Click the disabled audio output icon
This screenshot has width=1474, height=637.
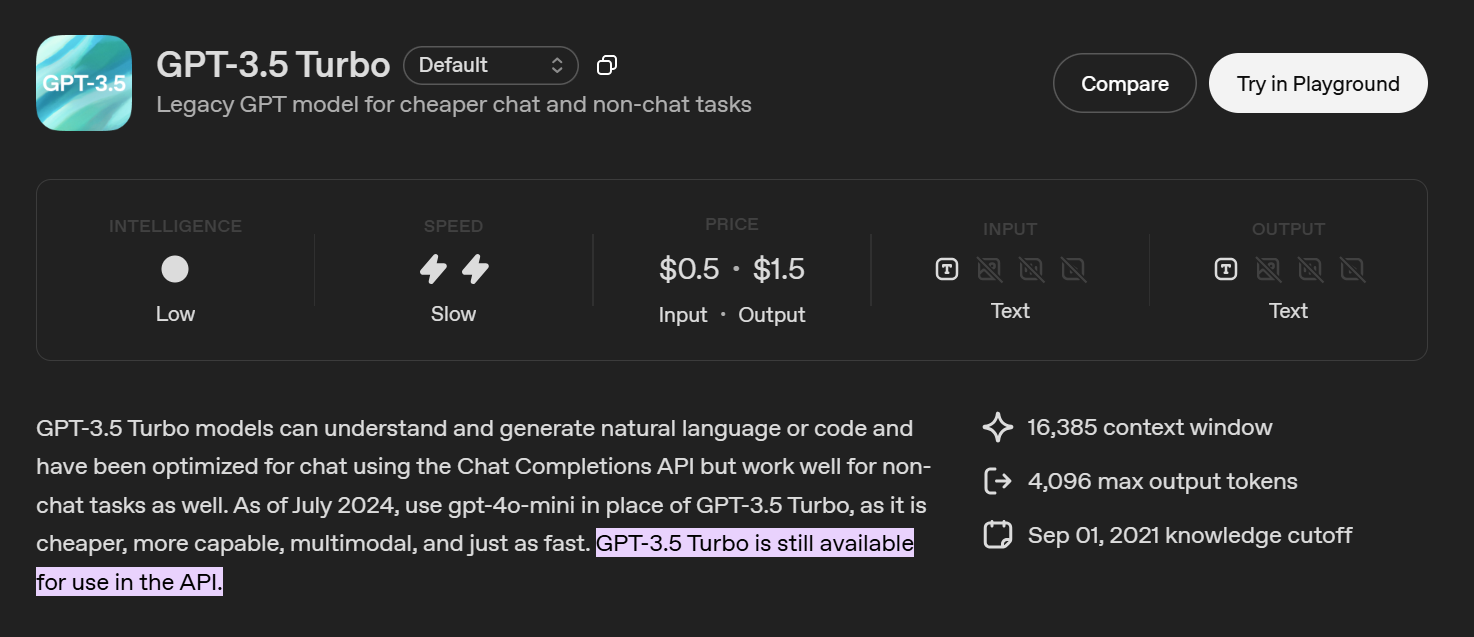coord(1310,269)
